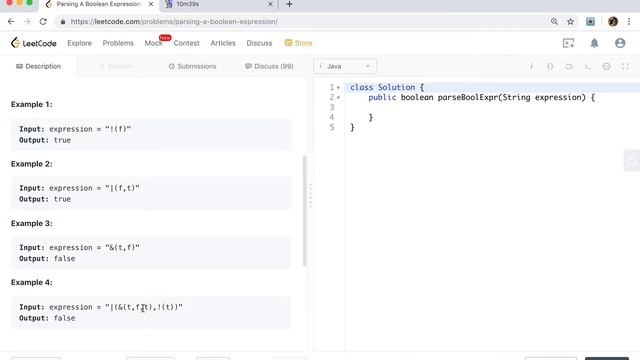Open the Java language dropdown

point(345,66)
